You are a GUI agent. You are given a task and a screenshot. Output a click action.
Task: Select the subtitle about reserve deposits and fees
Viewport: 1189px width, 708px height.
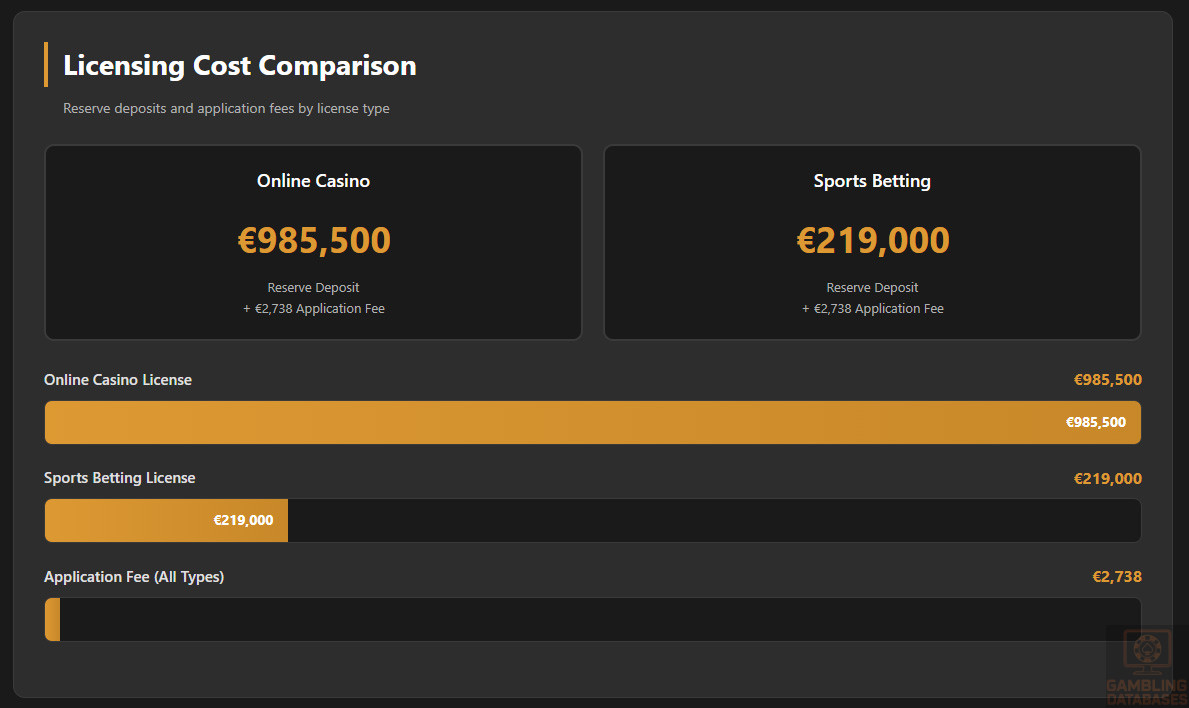[226, 108]
